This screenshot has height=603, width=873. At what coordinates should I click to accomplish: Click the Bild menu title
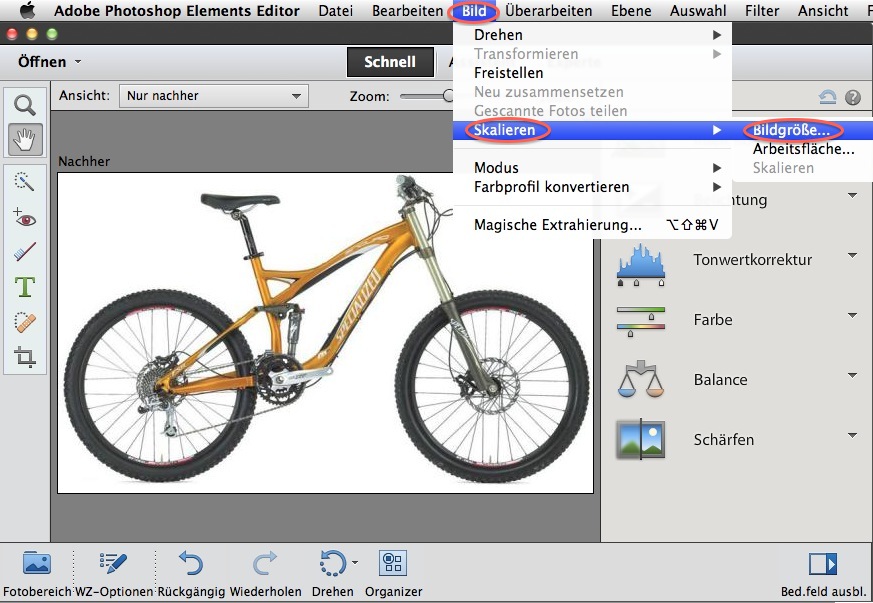[474, 11]
